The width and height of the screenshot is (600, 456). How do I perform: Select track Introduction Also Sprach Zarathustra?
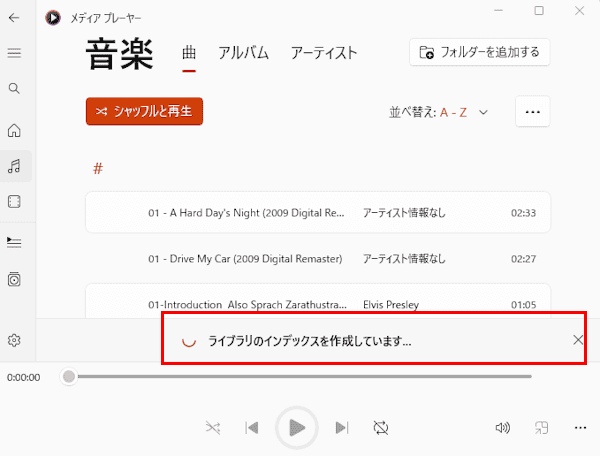coord(318,301)
